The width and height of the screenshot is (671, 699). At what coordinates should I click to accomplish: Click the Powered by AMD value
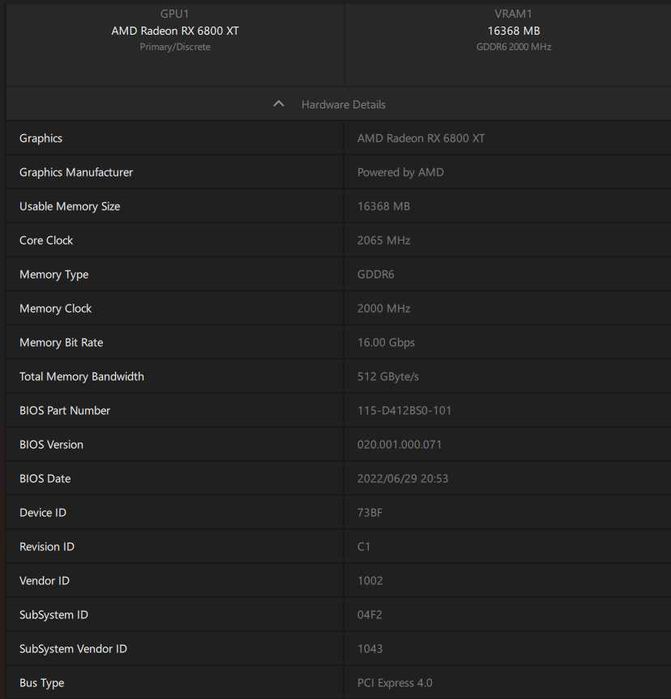point(400,172)
